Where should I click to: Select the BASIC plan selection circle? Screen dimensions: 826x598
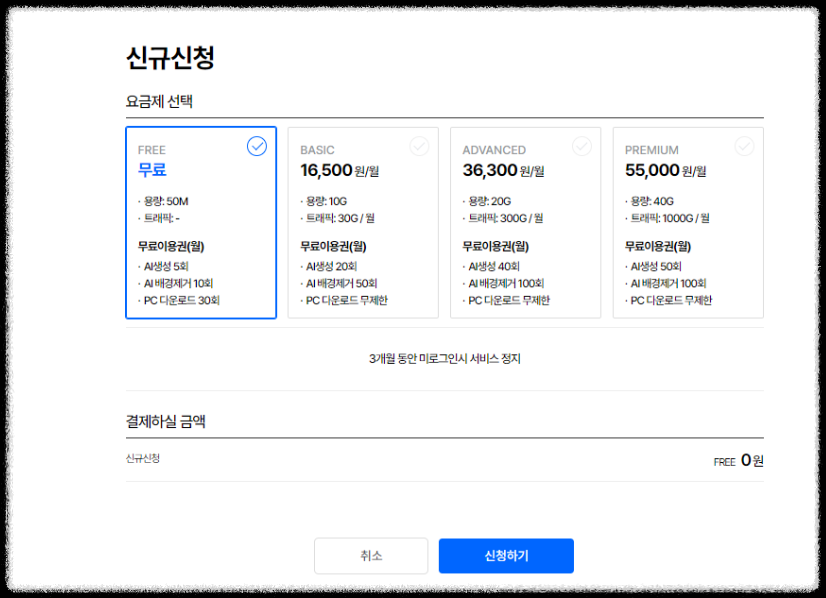tap(420, 146)
